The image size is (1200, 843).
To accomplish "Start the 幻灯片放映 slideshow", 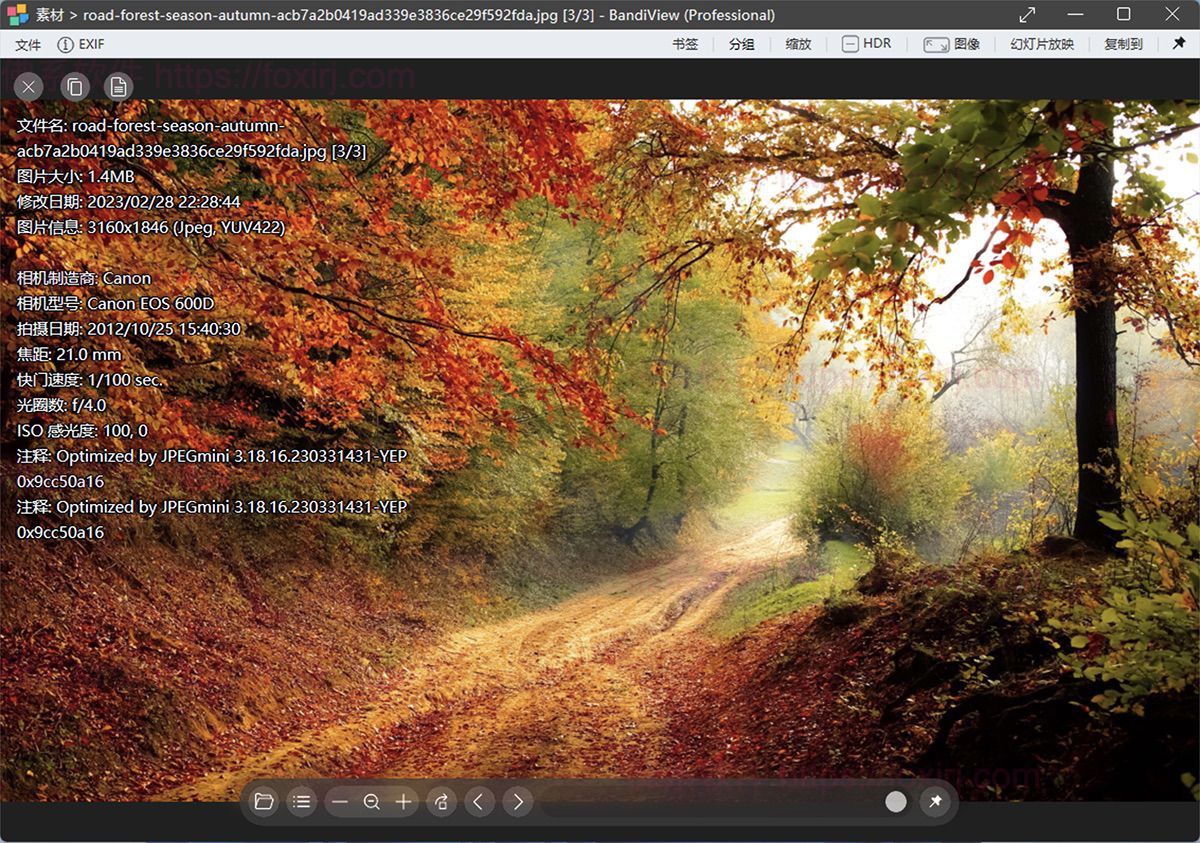I will point(1041,44).
